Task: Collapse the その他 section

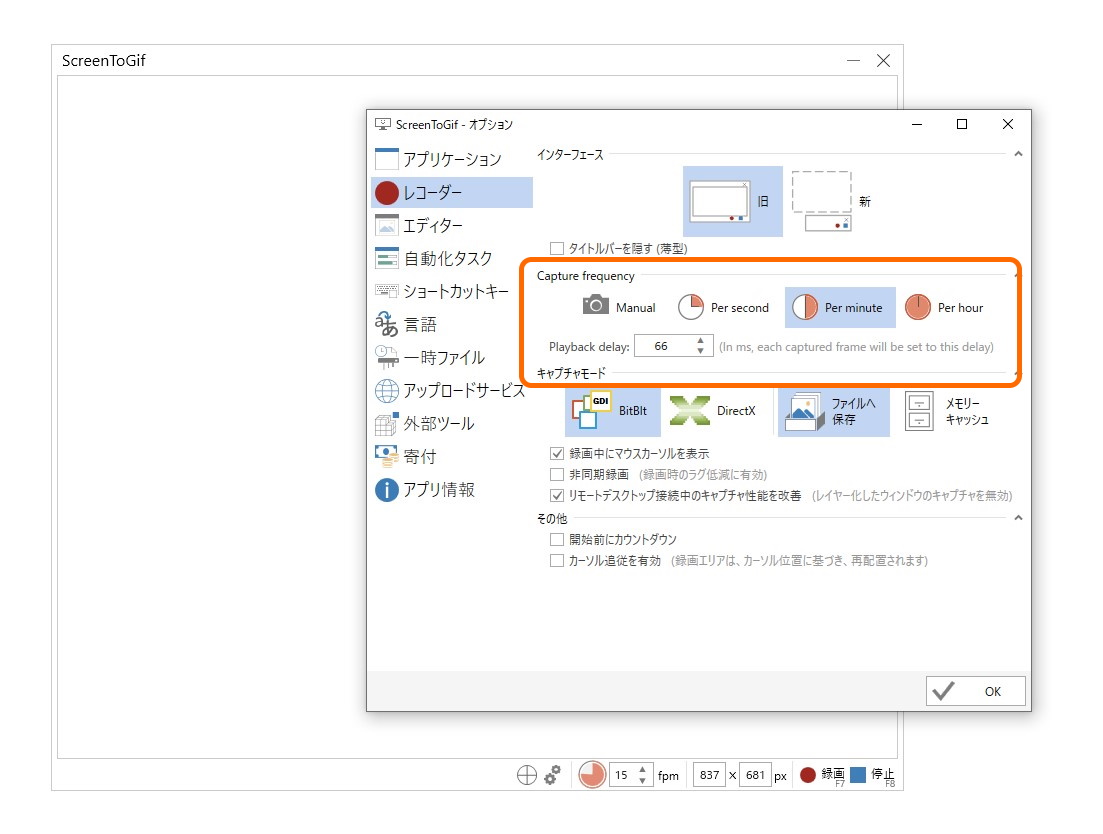Action: (1020, 517)
